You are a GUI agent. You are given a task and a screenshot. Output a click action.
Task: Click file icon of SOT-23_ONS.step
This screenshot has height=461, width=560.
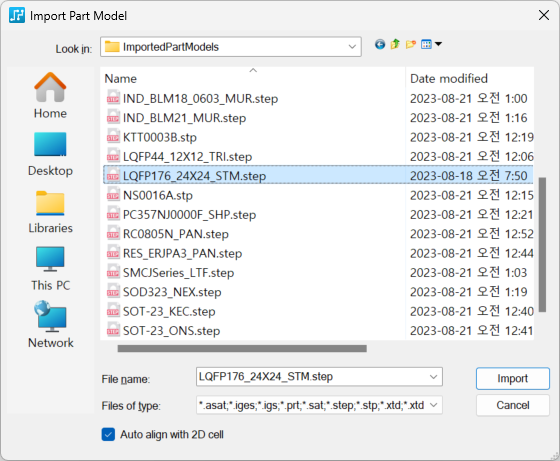pyautogui.click(x=113, y=330)
